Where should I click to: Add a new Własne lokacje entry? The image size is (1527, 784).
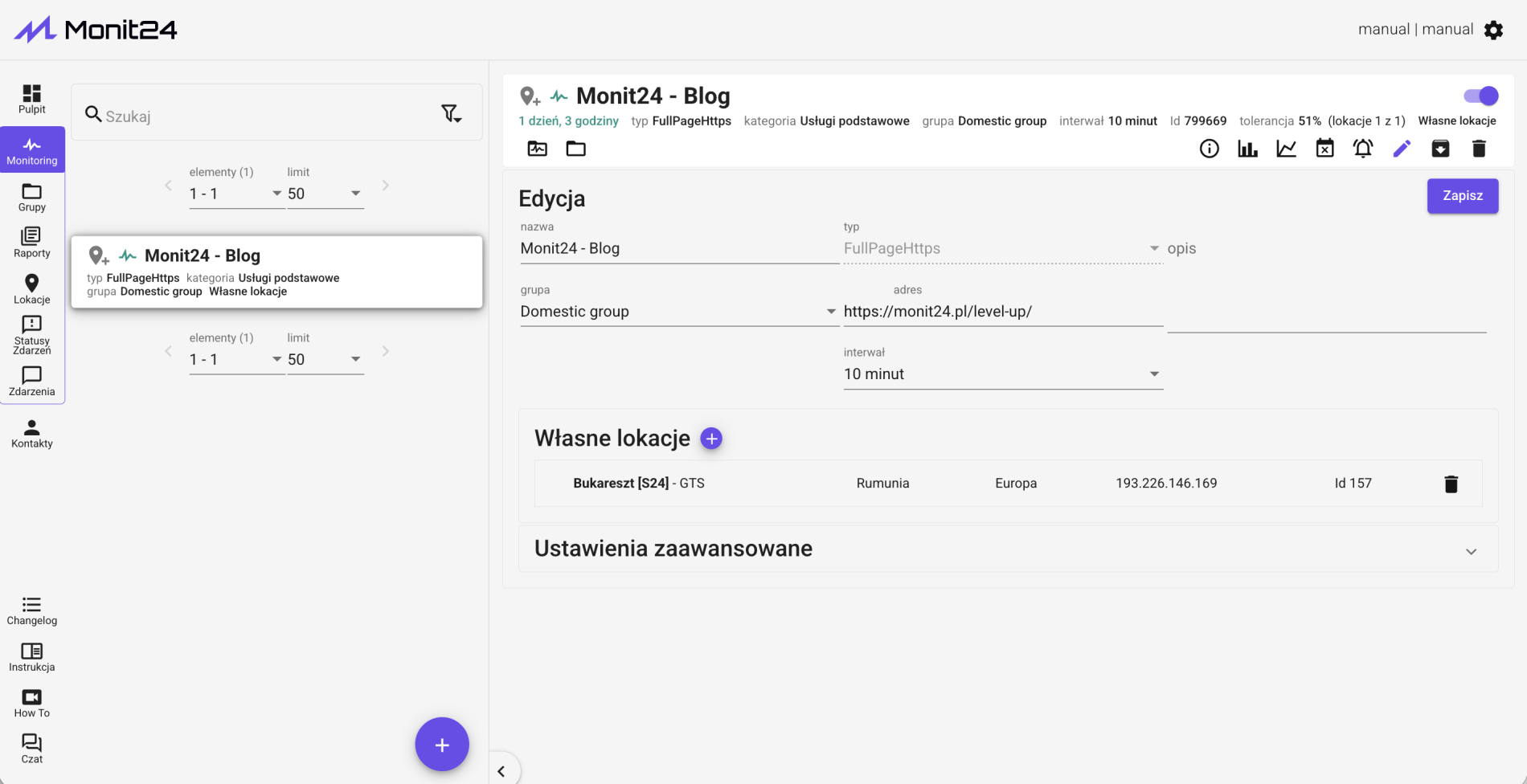click(711, 439)
